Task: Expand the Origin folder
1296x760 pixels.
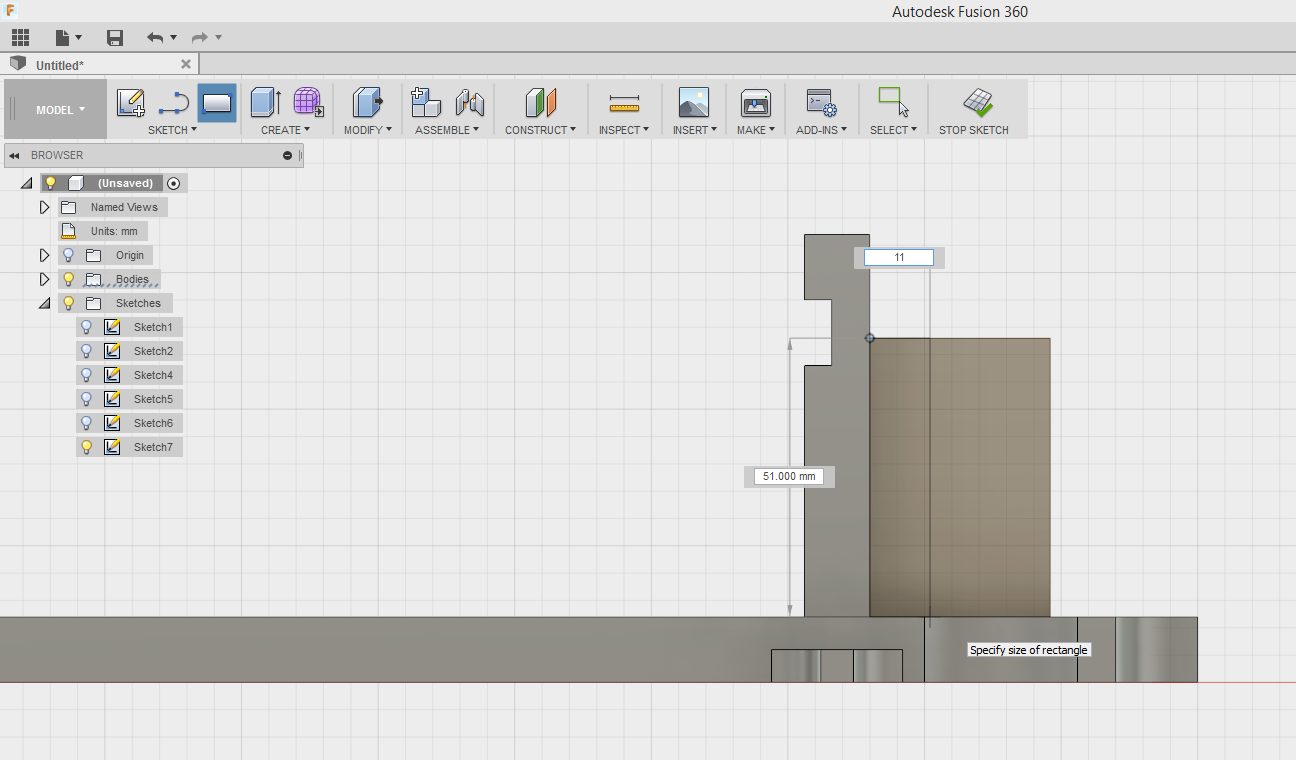Action: 44,255
